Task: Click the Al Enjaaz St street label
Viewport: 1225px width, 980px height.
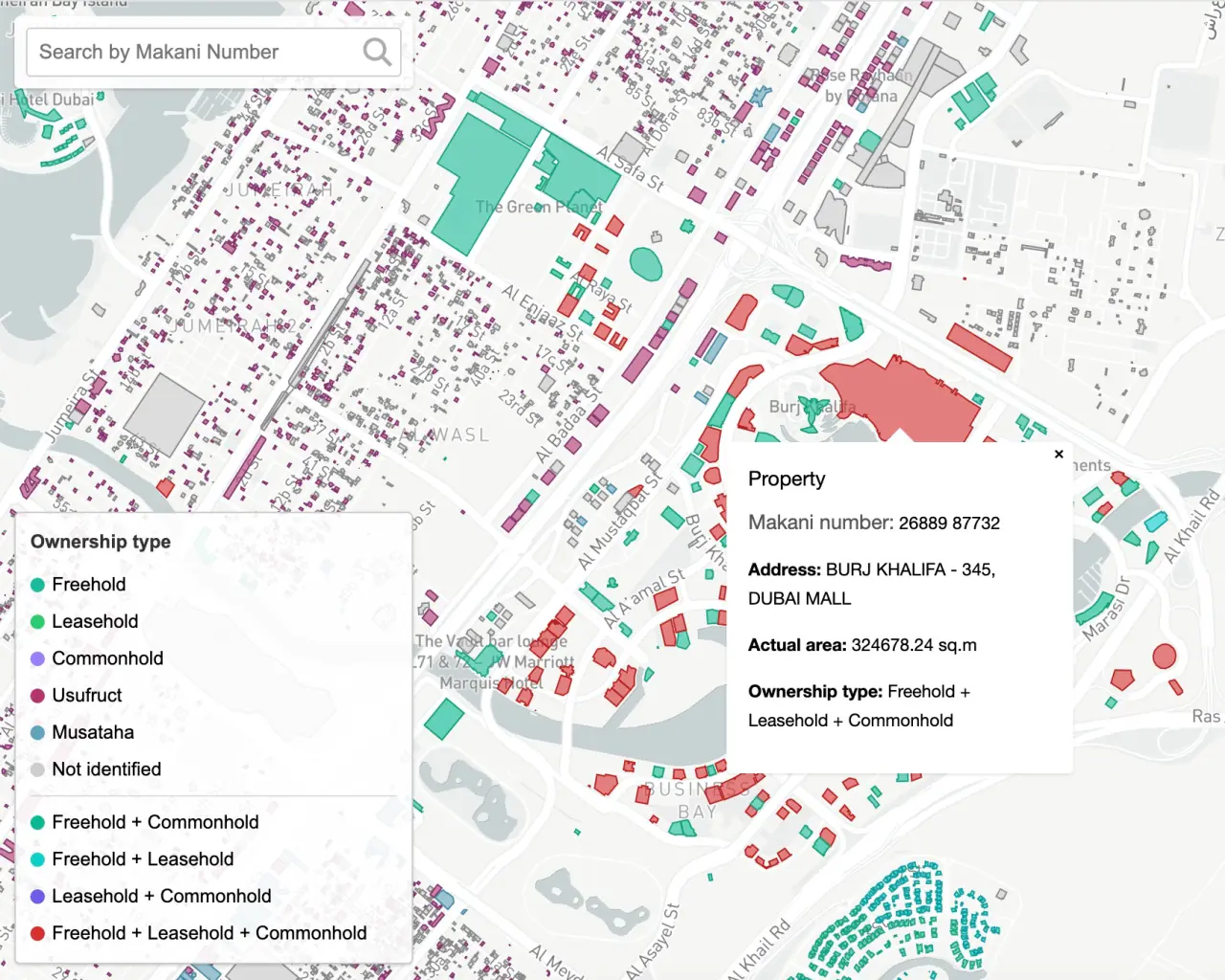Action: click(x=543, y=312)
